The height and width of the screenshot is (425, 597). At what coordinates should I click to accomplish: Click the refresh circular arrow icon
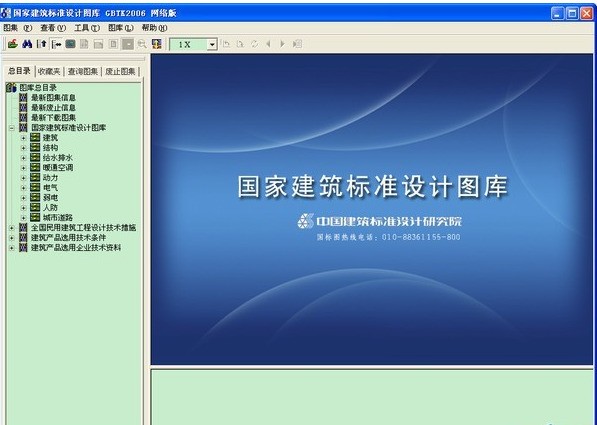coord(254,44)
